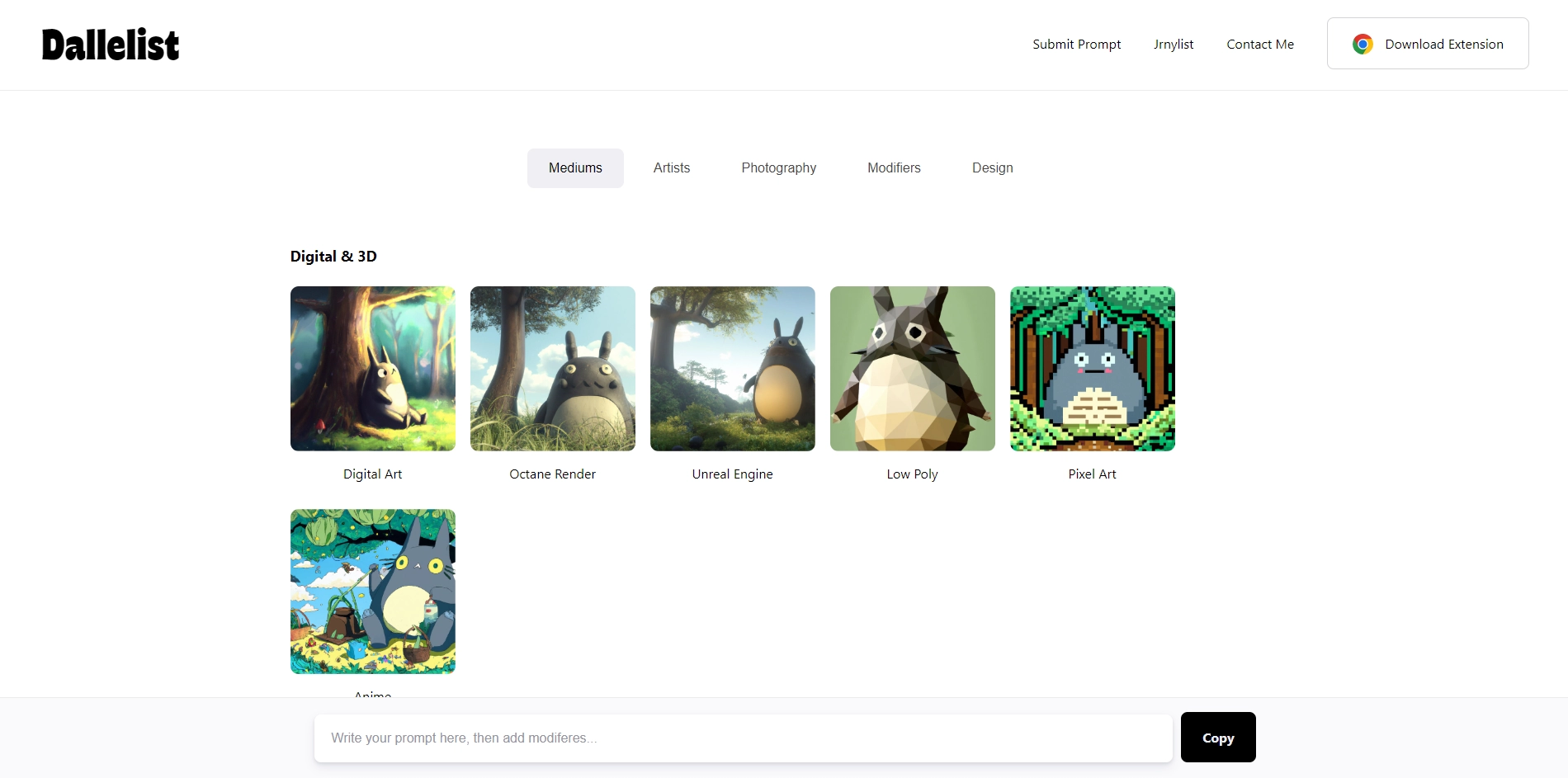
Task: Open the Dallelist logo homepage
Action: tap(111, 45)
